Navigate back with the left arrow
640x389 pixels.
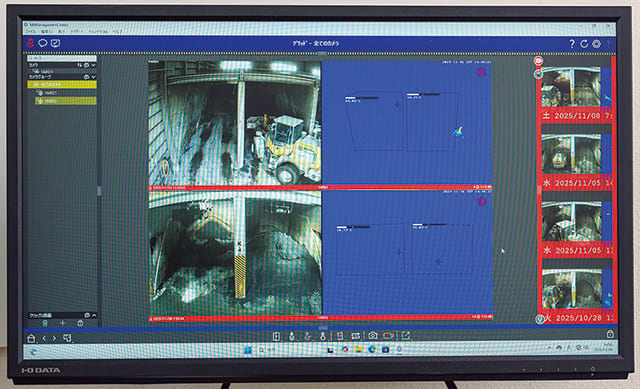click(x=44, y=338)
